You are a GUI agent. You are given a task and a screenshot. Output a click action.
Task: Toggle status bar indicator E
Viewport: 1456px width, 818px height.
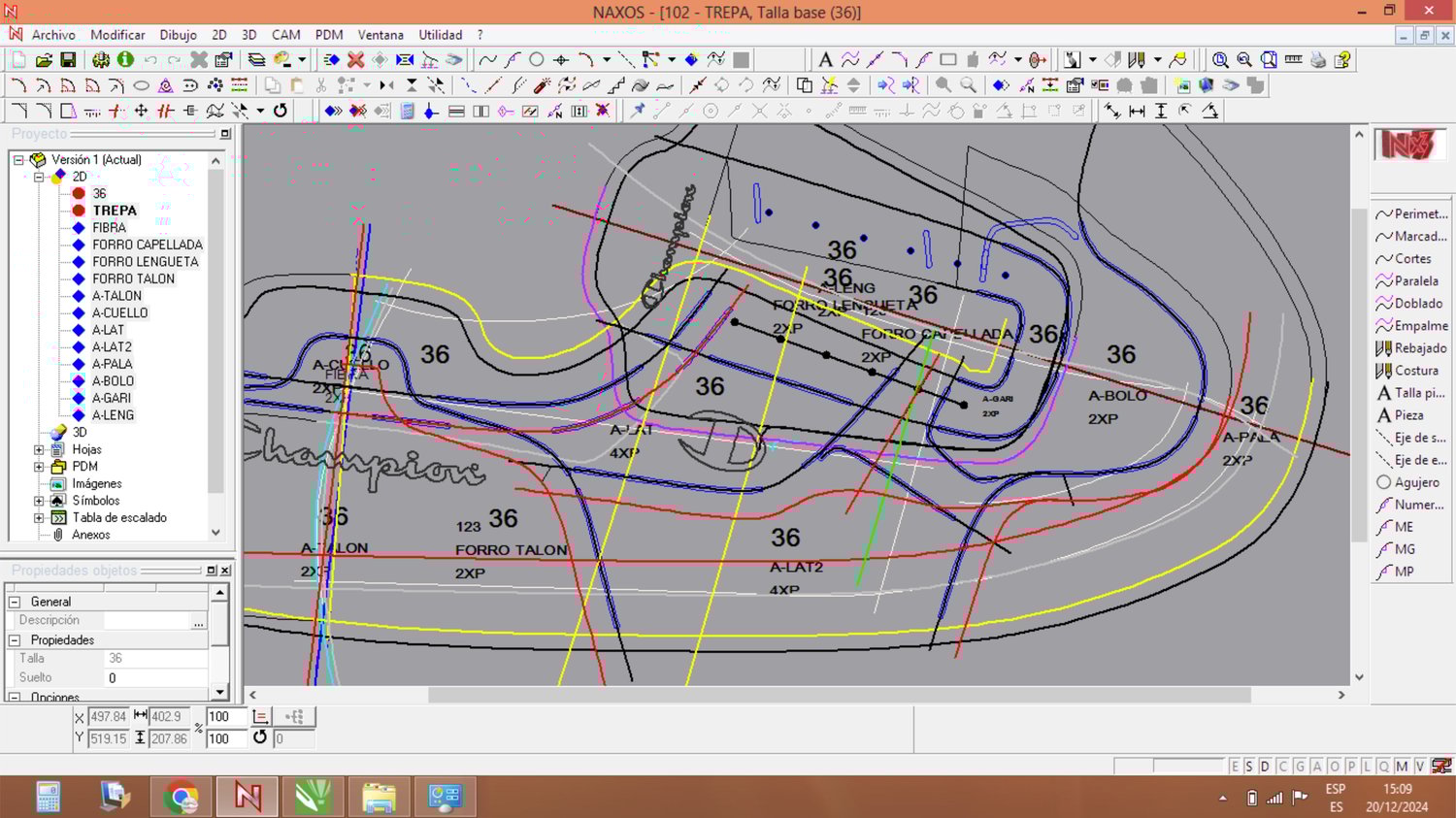(1235, 767)
